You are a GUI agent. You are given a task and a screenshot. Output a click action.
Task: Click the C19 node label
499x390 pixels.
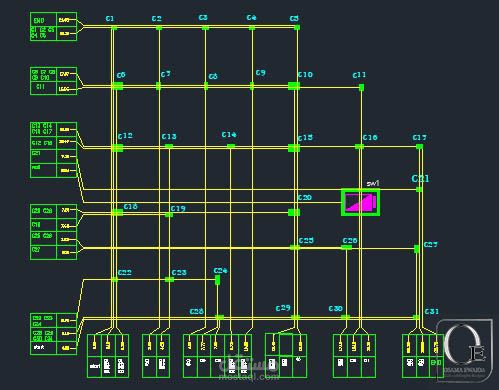coord(178,209)
